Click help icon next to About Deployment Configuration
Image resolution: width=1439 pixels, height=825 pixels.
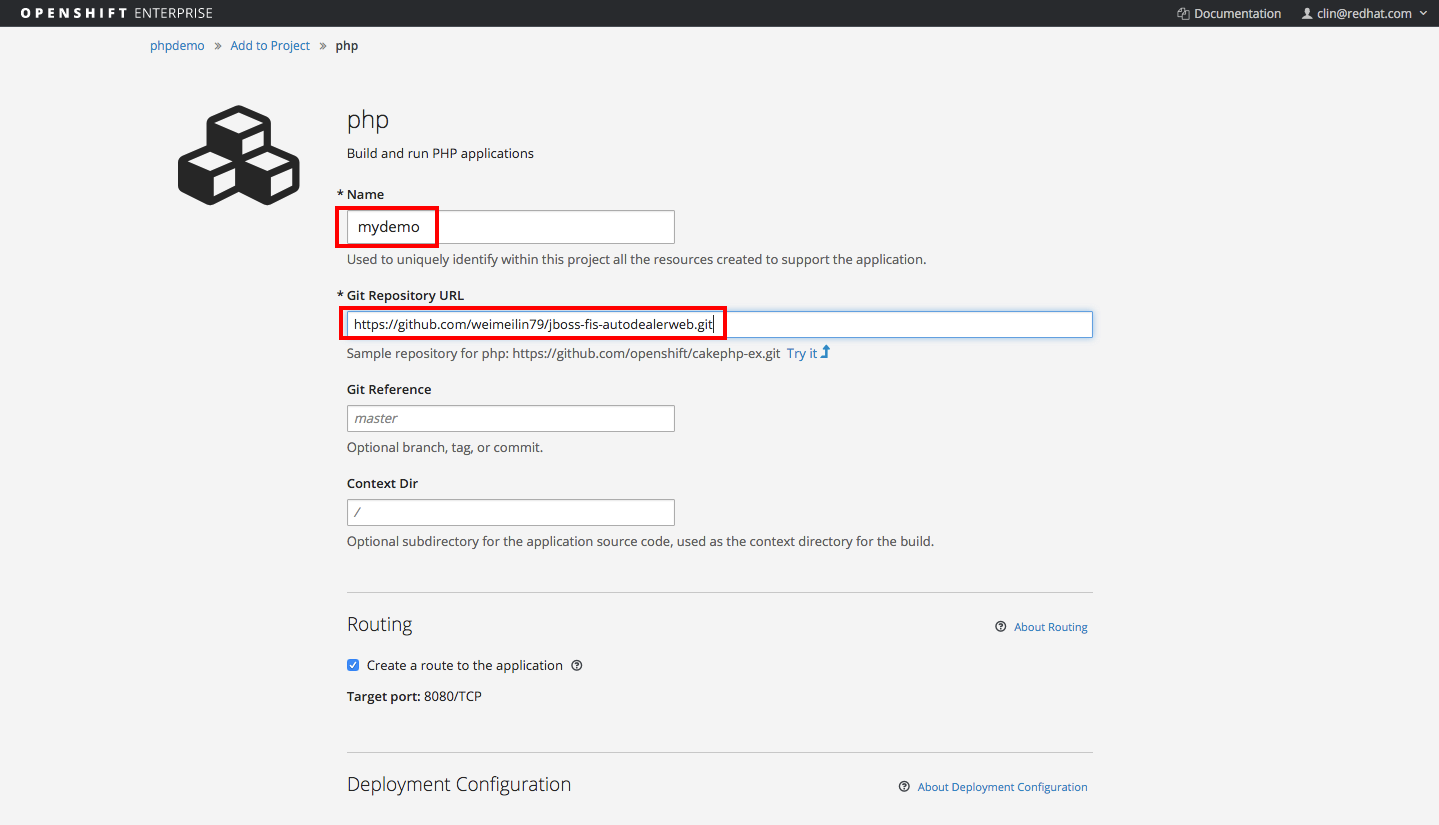(x=904, y=787)
